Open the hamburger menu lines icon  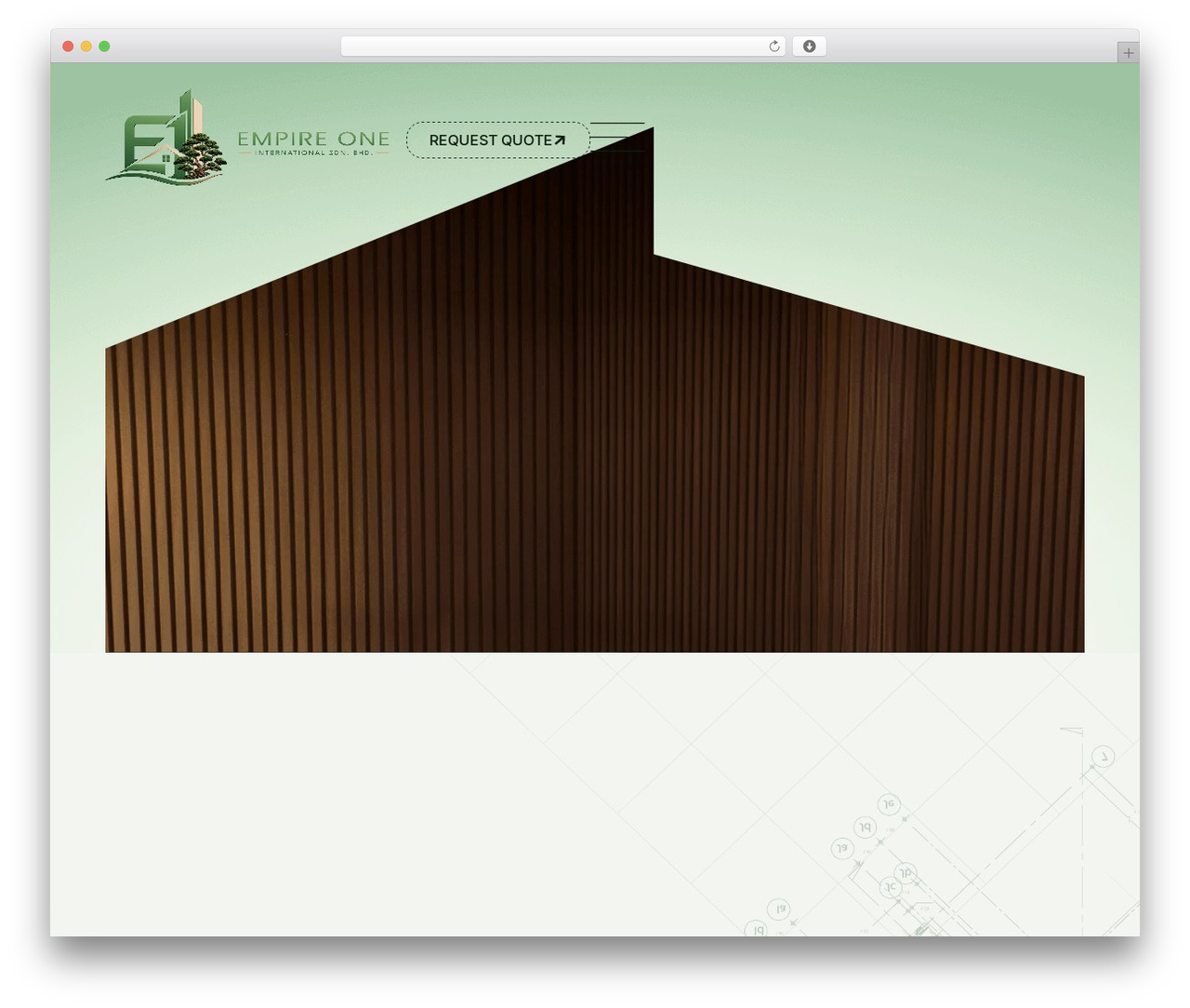(x=617, y=137)
